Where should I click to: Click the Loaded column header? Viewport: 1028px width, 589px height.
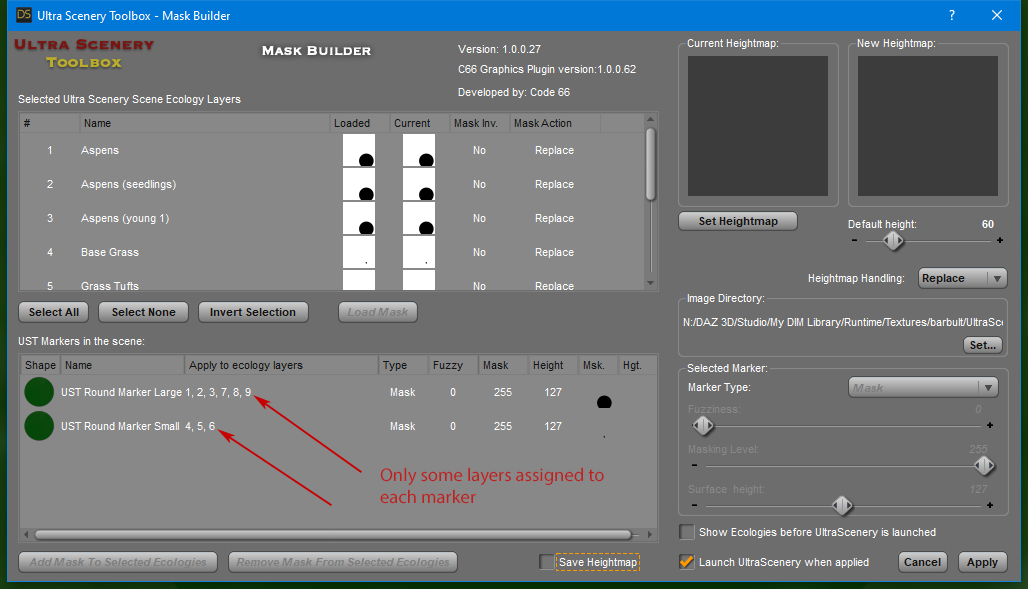[359, 123]
